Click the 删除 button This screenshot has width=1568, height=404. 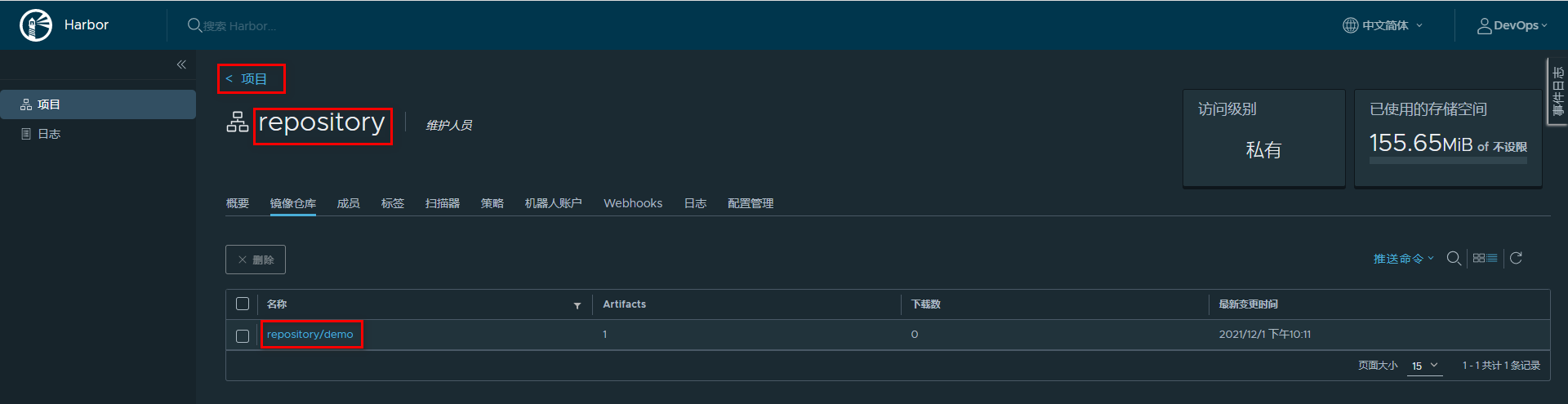tap(256, 260)
